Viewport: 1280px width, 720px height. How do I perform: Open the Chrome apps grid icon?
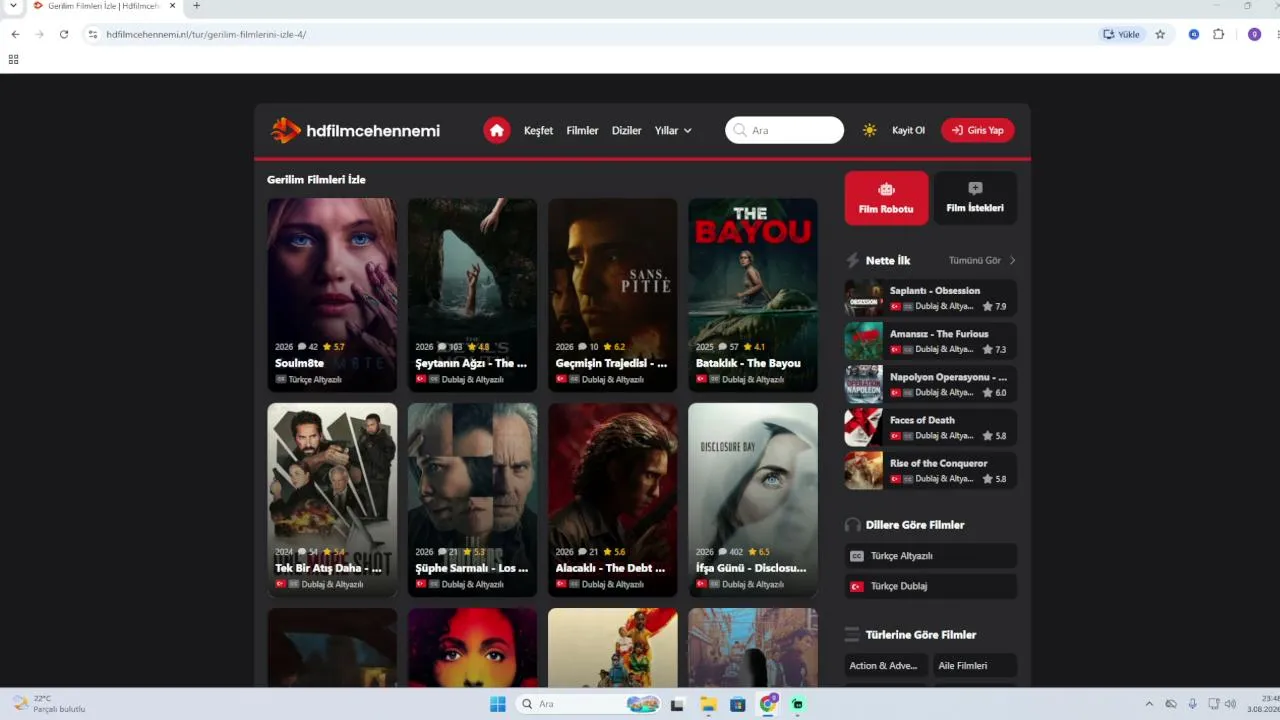pos(13,59)
